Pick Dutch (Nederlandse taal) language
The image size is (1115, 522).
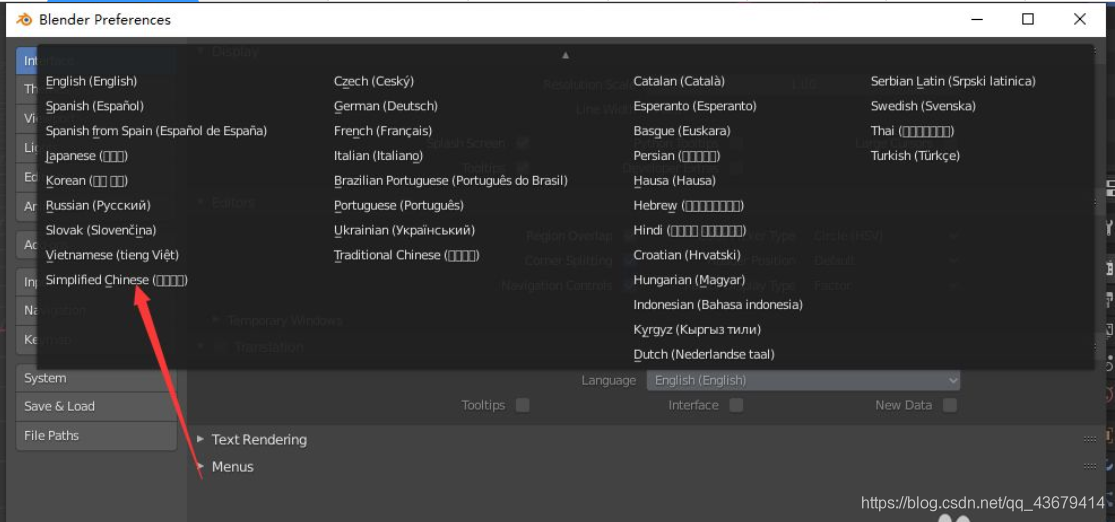tap(704, 355)
